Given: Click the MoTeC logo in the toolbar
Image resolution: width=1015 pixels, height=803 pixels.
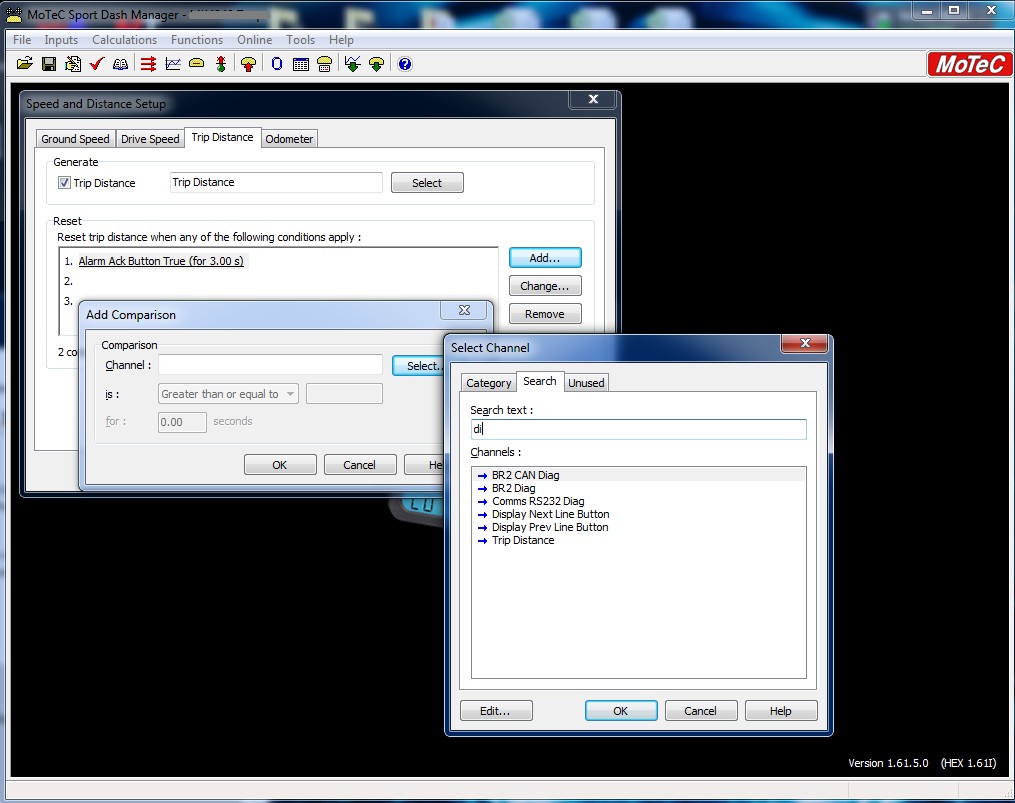Looking at the screenshot, I should click(x=969, y=64).
